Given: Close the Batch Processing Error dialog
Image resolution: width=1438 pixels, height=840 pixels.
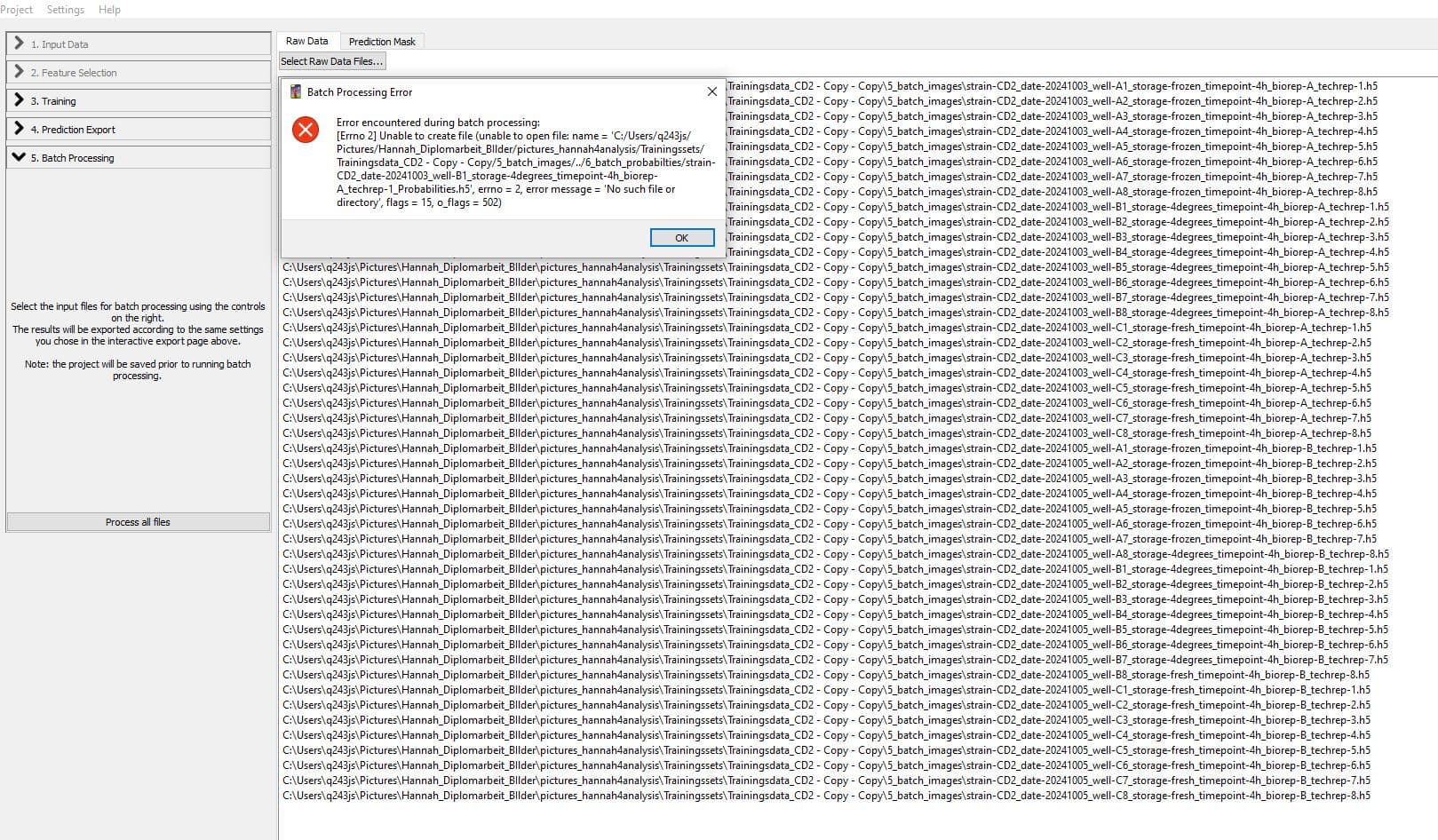Looking at the screenshot, I should (x=711, y=91).
